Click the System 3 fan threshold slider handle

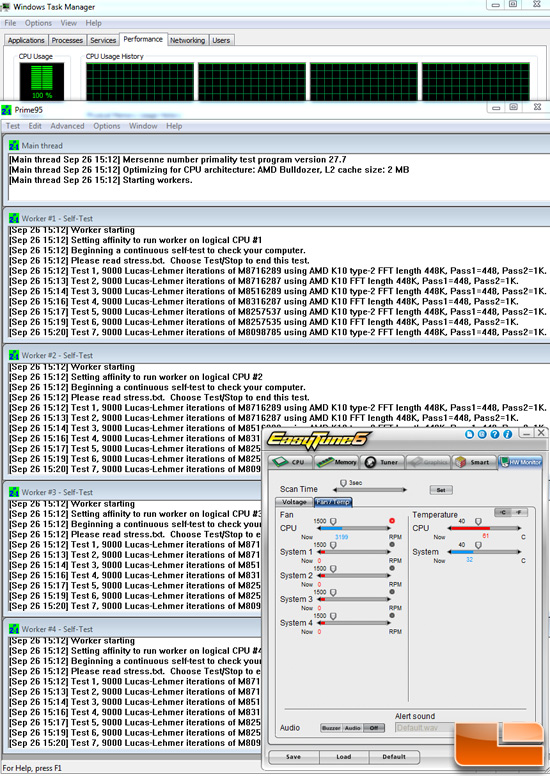[333, 592]
